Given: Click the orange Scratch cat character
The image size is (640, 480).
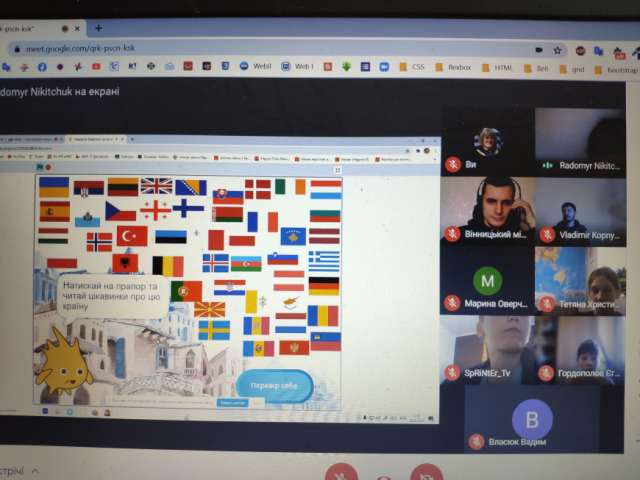Looking at the screenshot, I should click(x=63, y=357).
